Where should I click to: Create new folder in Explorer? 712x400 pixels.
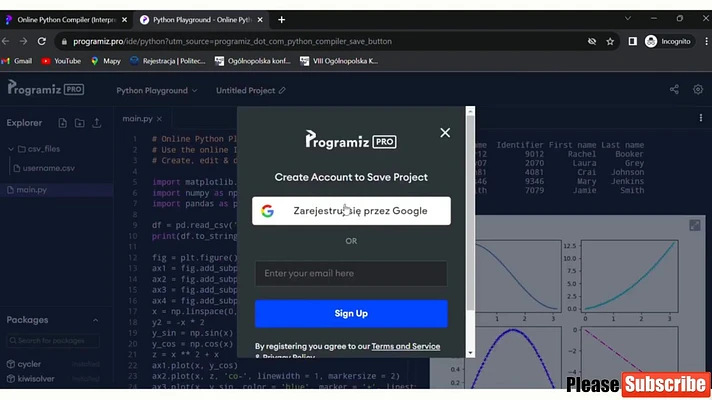pyautogui.click(x=79, y=123)
